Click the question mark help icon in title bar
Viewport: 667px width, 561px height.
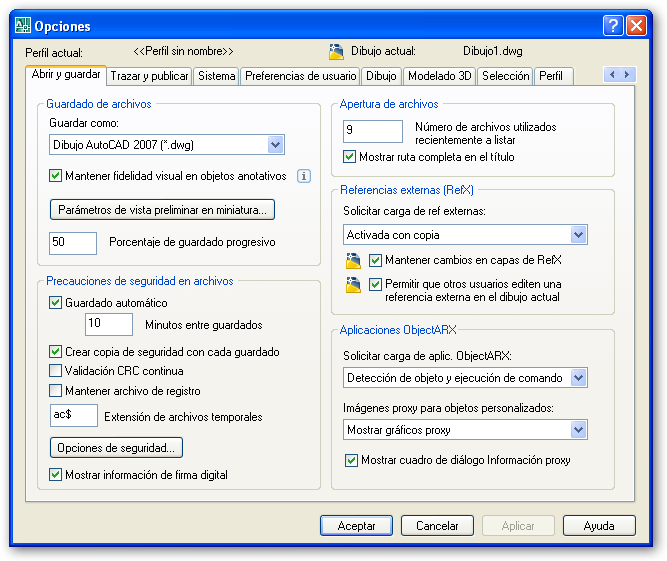(x=613, y=26)
